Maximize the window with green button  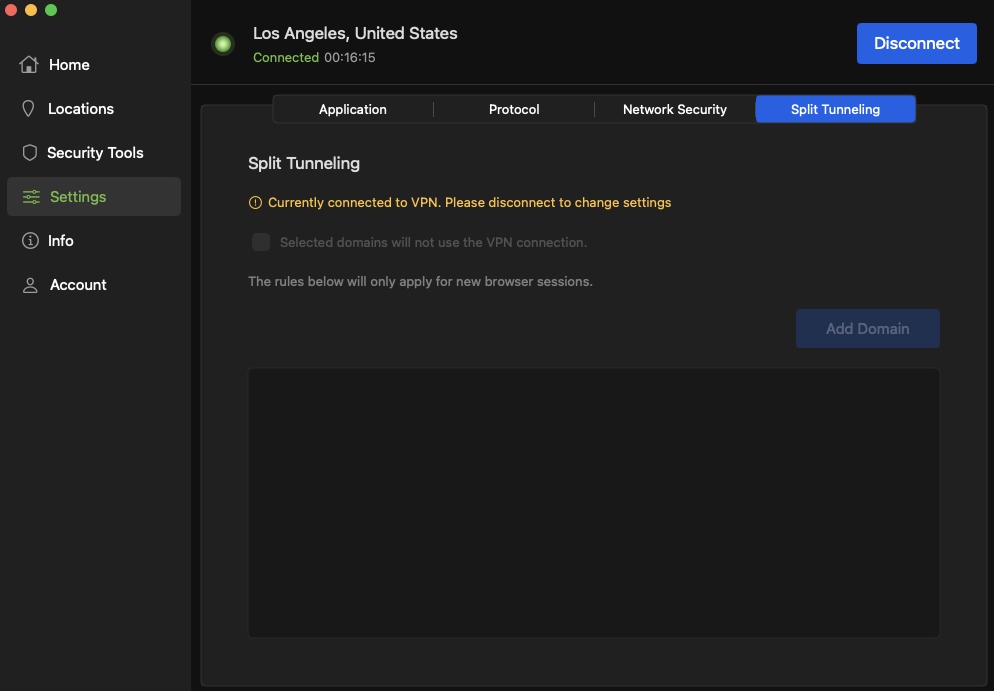51,10
